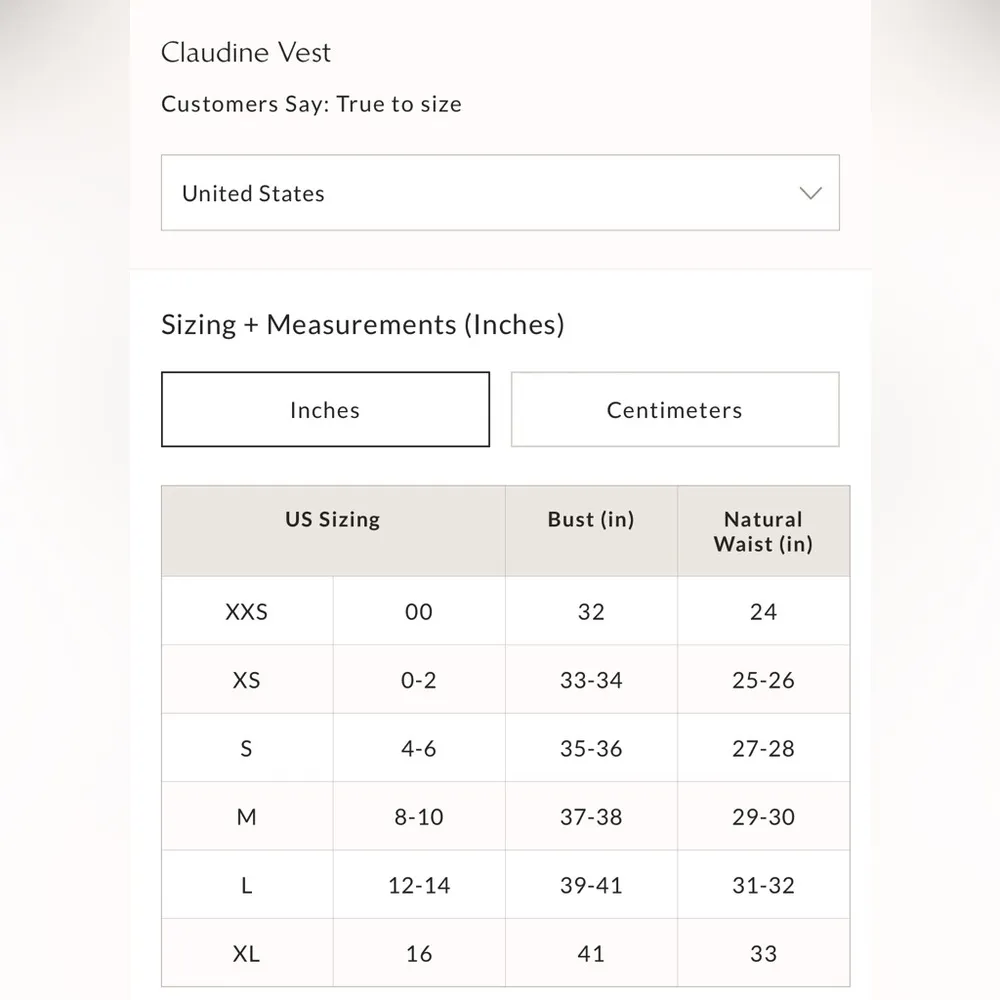1000x1000 pixels.
Task: Select the XXS size row label
Action: coord(247,612)
